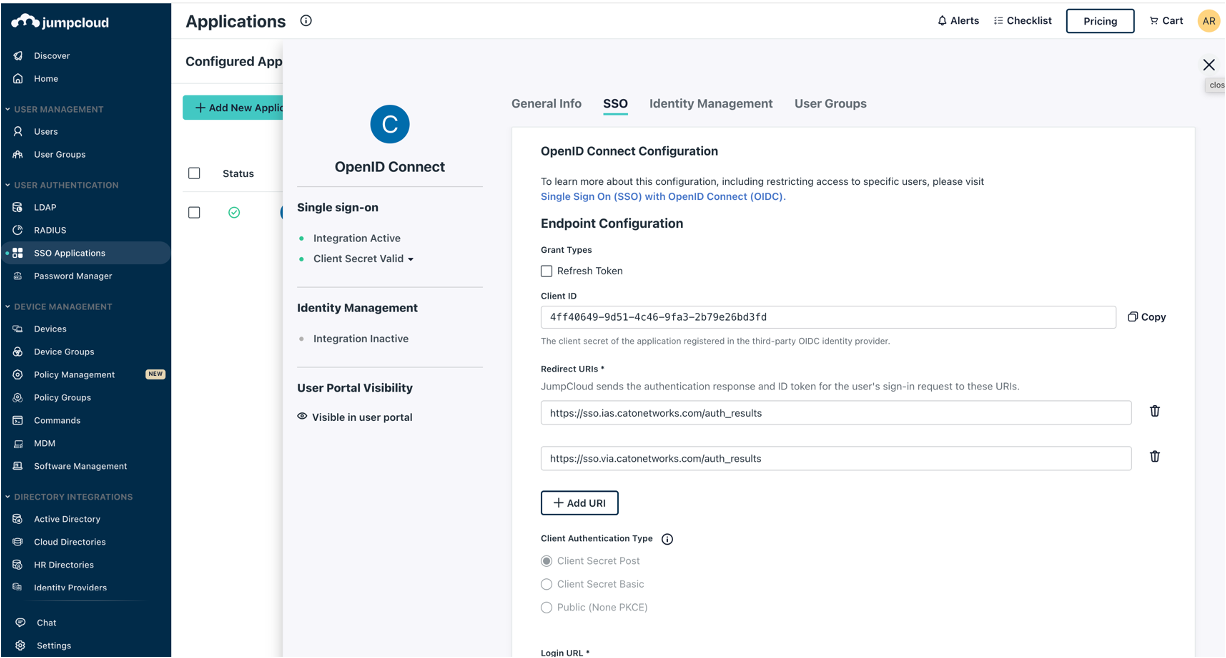1226x658 pixels.
Task: Switch to the General Info tab
Action: point(546,103)
